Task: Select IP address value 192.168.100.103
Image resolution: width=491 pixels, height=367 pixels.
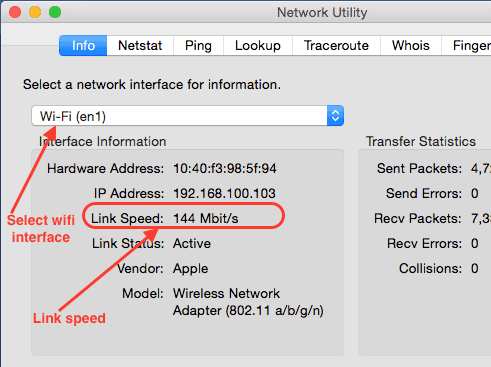Action: [224, 193]
